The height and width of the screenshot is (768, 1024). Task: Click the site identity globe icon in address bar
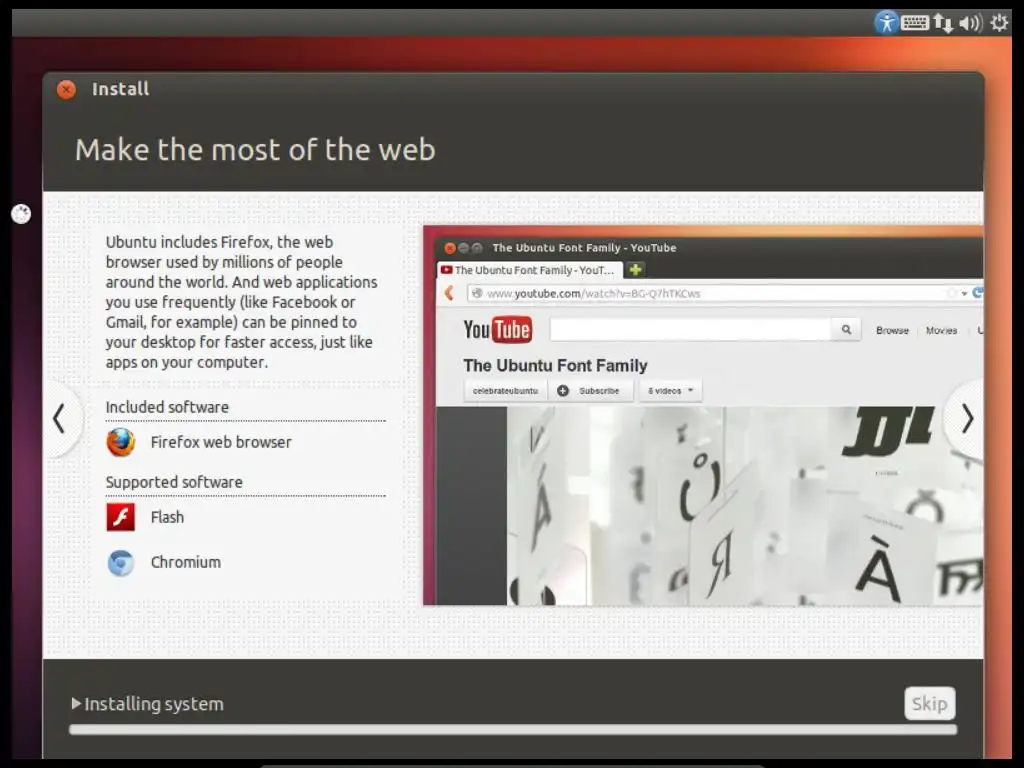tap(477, 293)
